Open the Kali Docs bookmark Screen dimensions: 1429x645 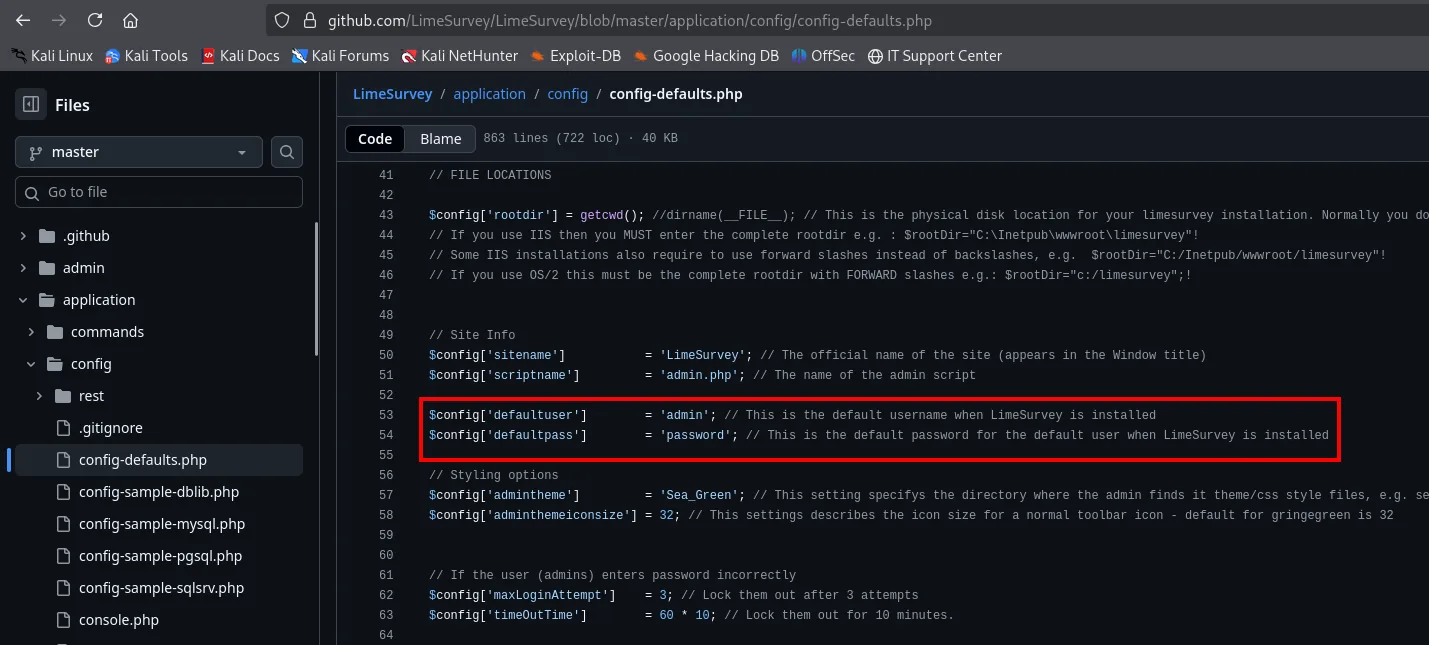click(240, 56)
